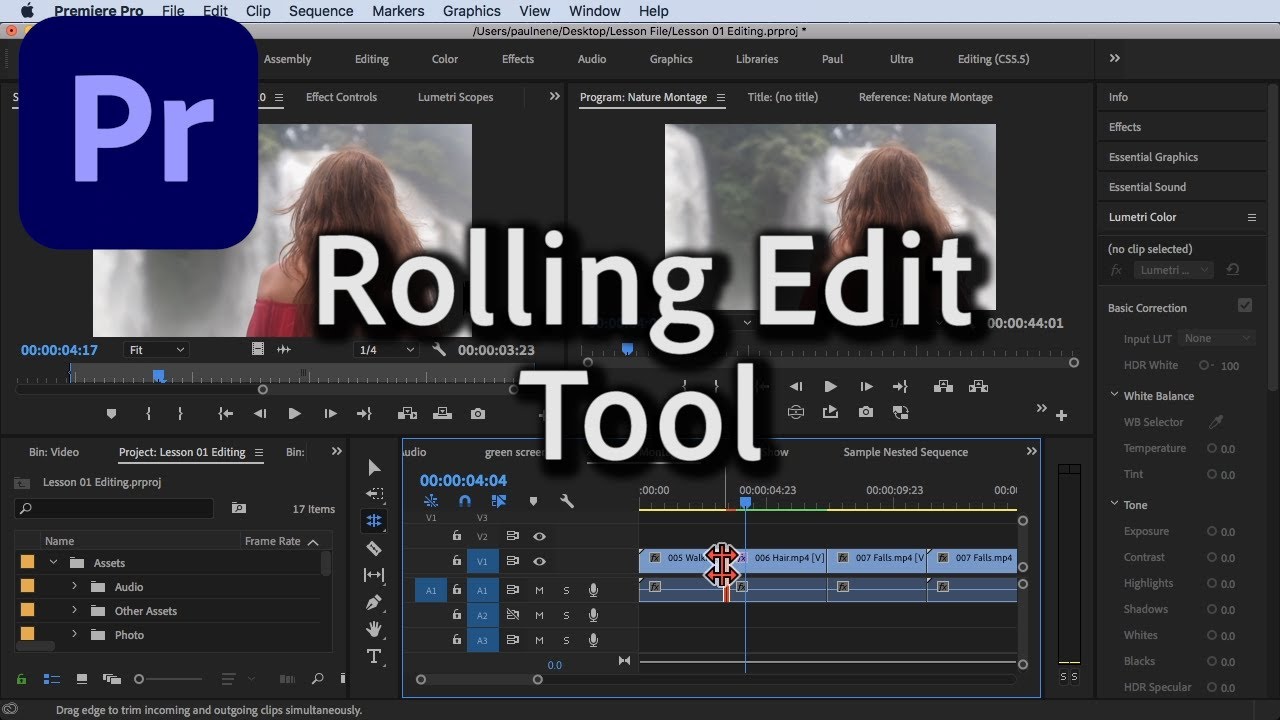Toggle project writable green lock
Image resolution: width=1280 pixels, height=720 pixels.
coord(20,679)
